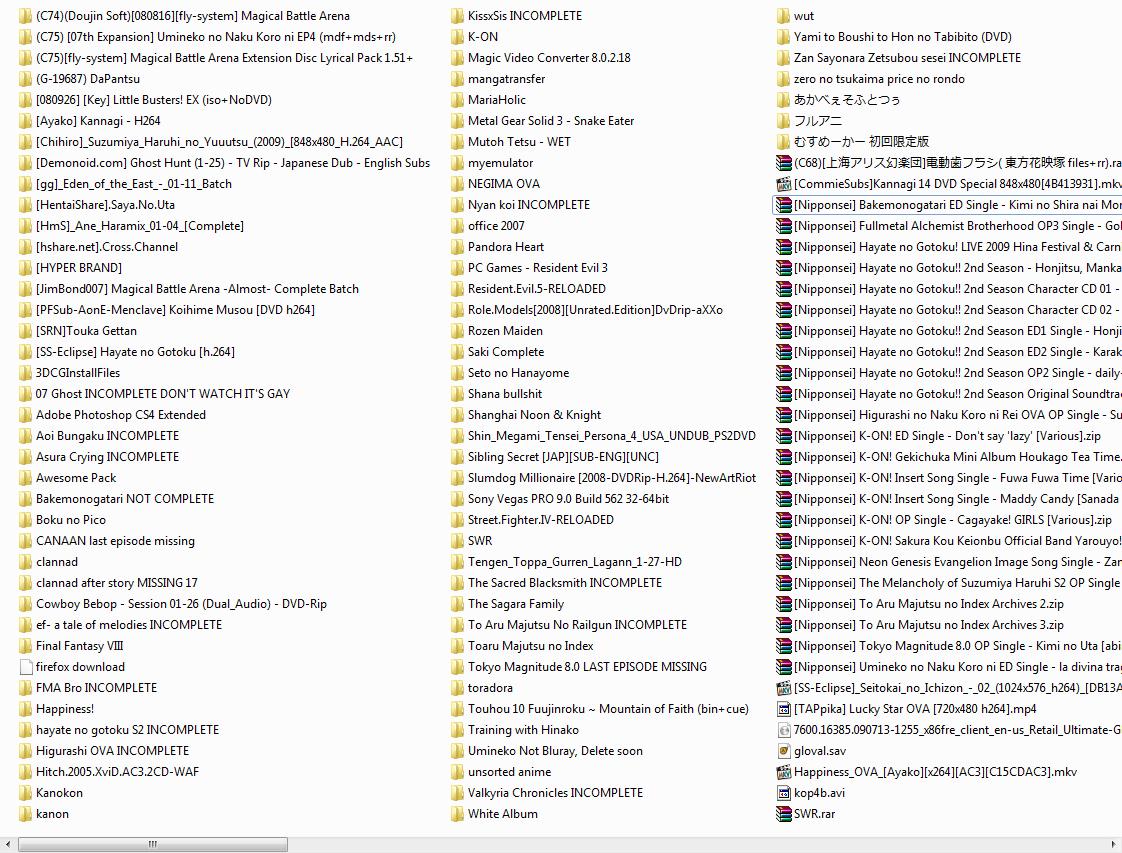
Task: Select the Toaru Majutsu no Index folder
Action: 530,645
